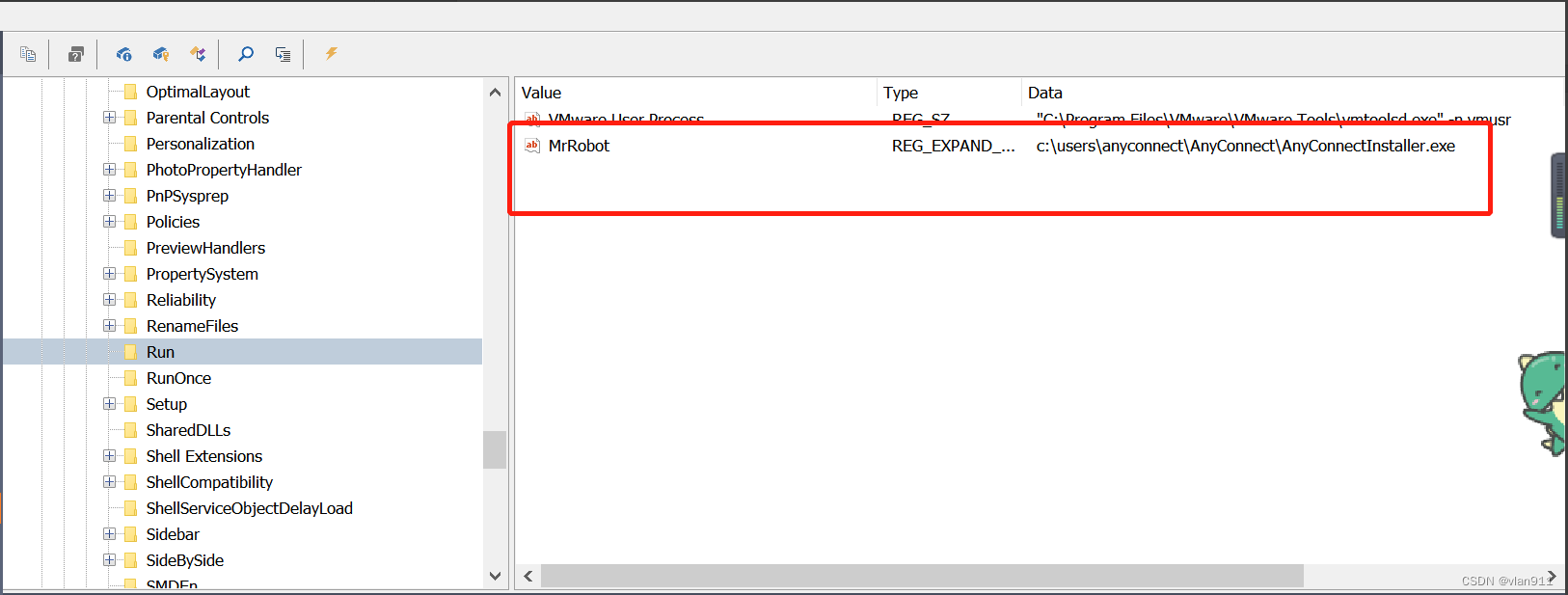Click the tree vertical scrollbar thumb
The image size is (1568, 595).
495,449
